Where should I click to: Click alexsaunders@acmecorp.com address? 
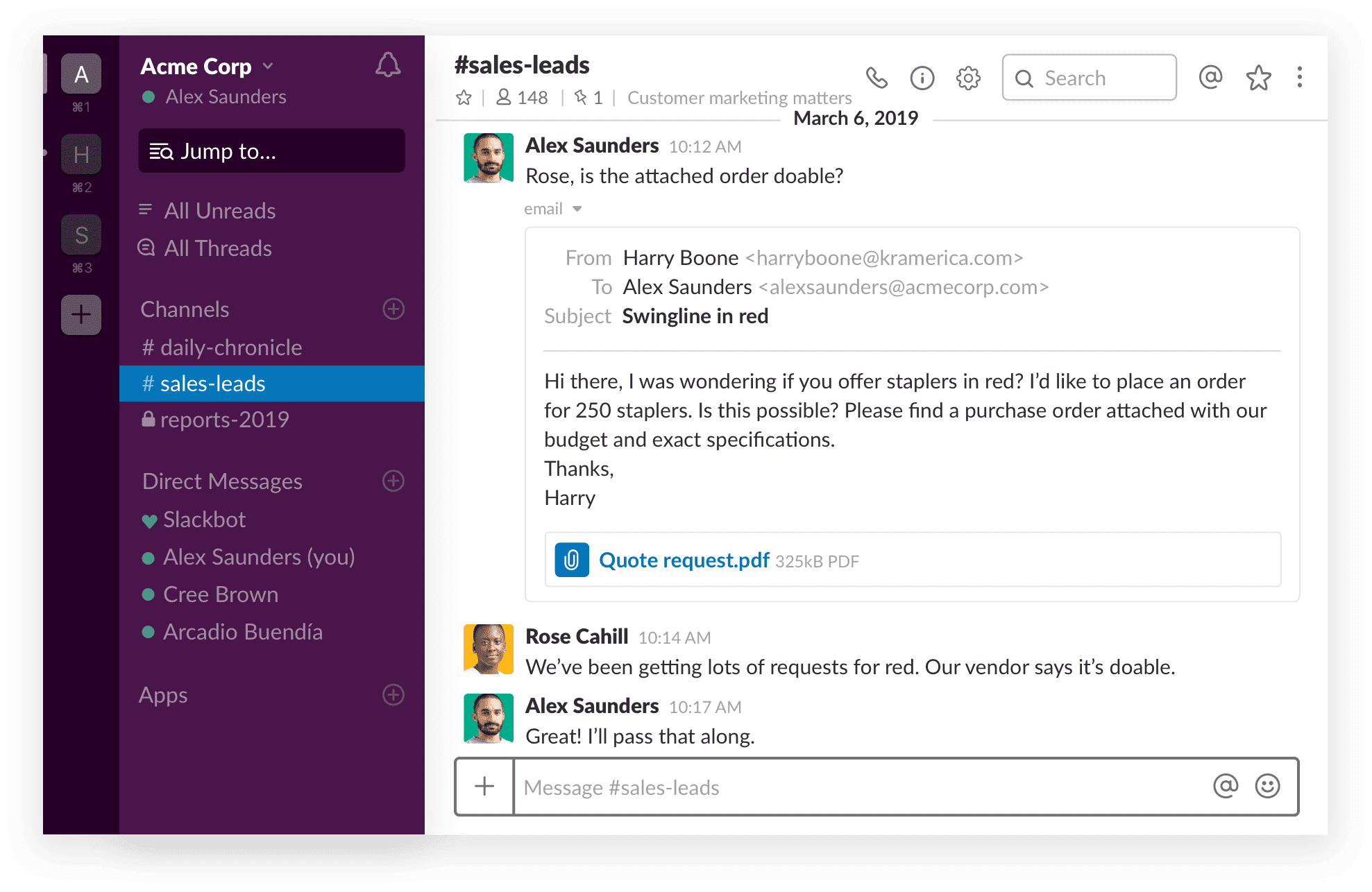click(x=904, y=287)
